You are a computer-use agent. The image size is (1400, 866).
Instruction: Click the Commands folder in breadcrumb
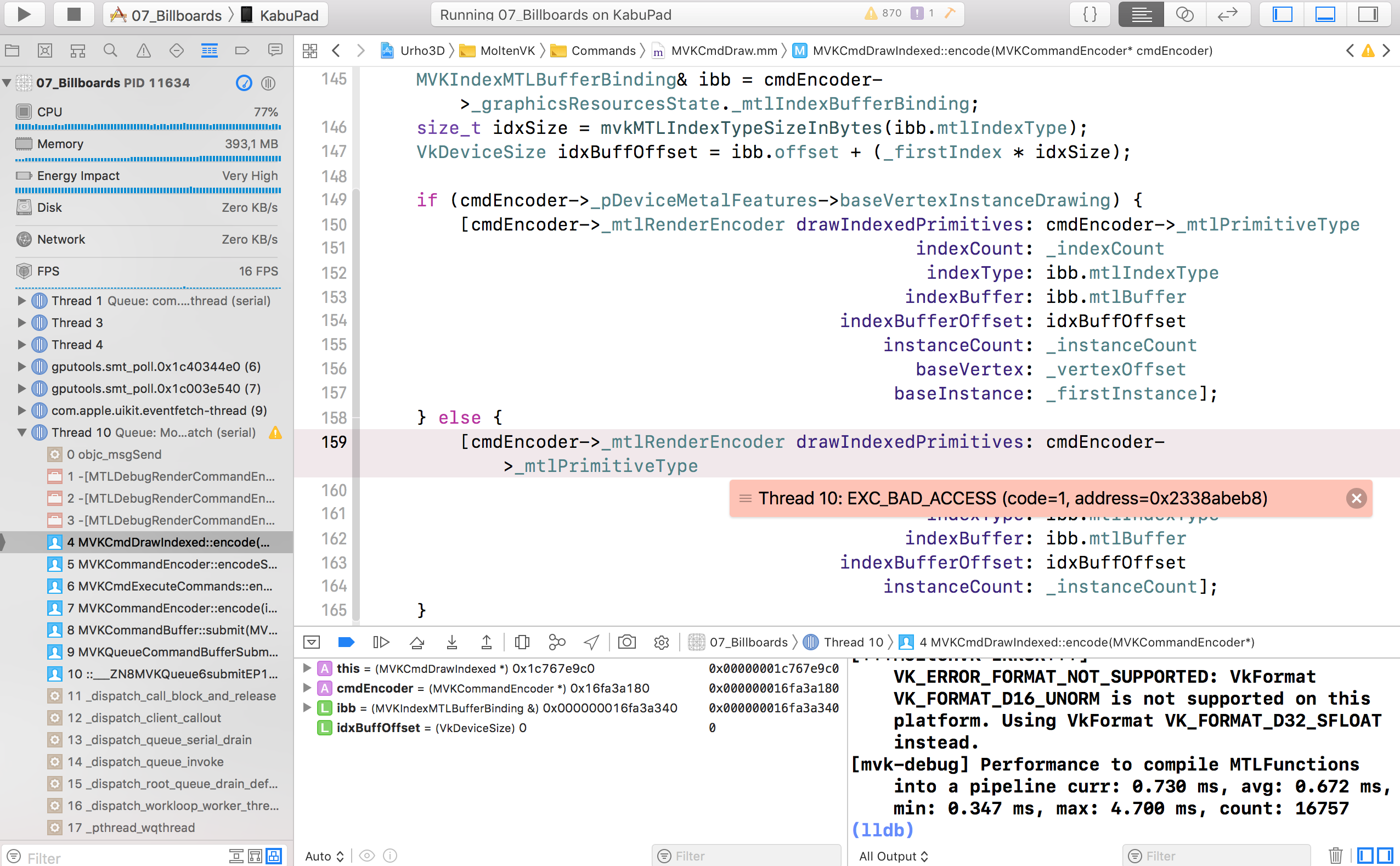(x=593, y=50)
